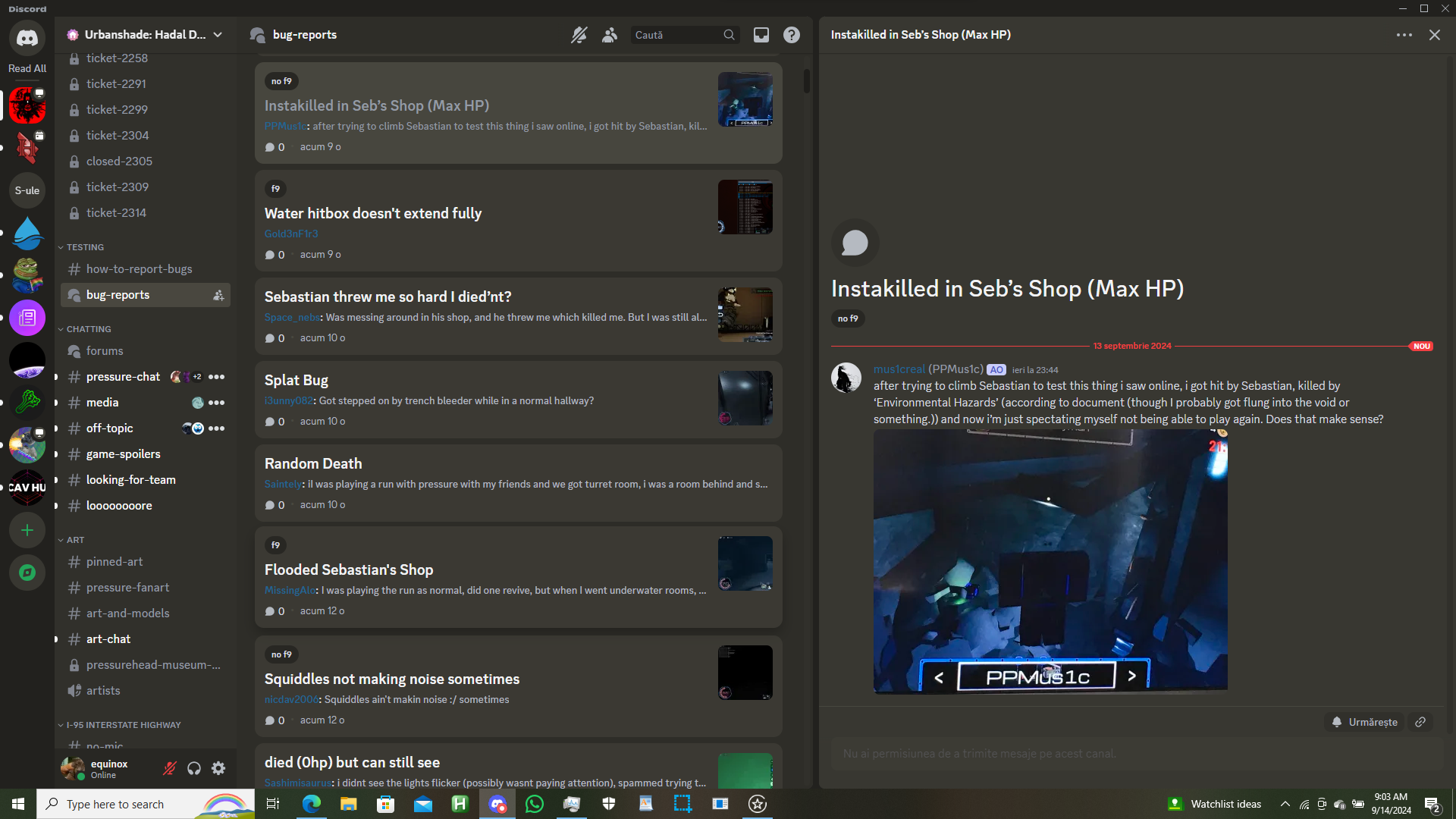Click Add a Server plus icon
This screenshot has height=819, width=1456.
(x=27, y=530)
